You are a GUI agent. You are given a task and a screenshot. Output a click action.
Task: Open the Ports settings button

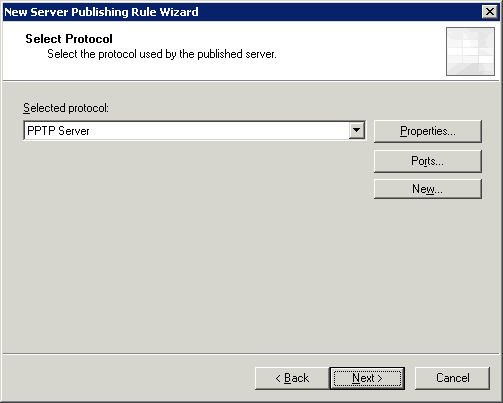[428, 161]
